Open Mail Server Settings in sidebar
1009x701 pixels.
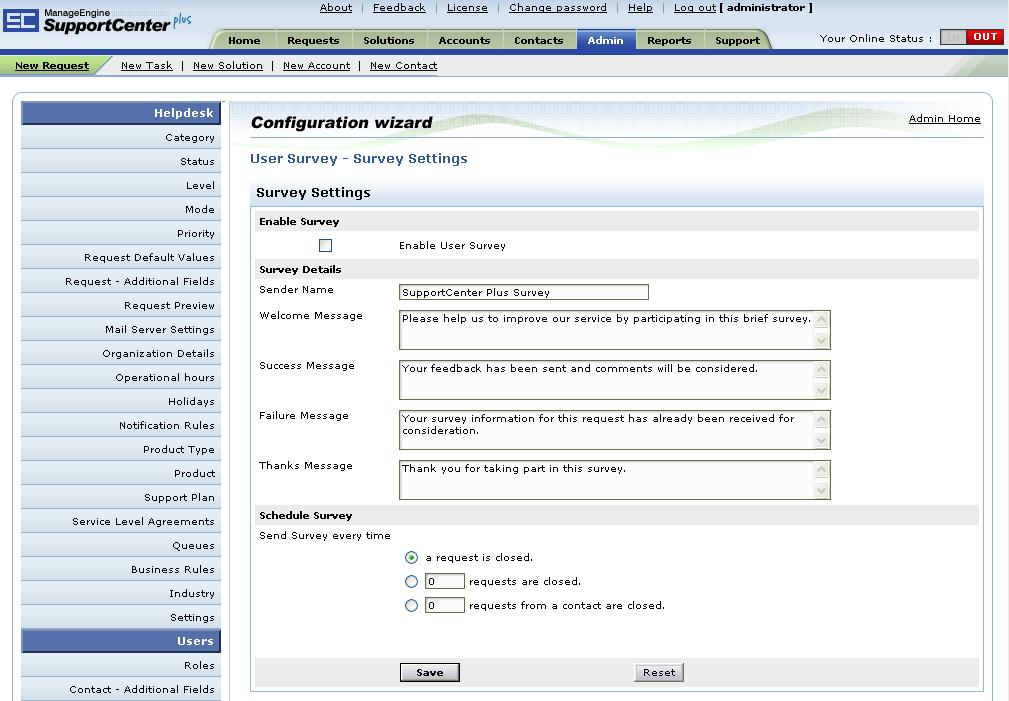(159, 330)
